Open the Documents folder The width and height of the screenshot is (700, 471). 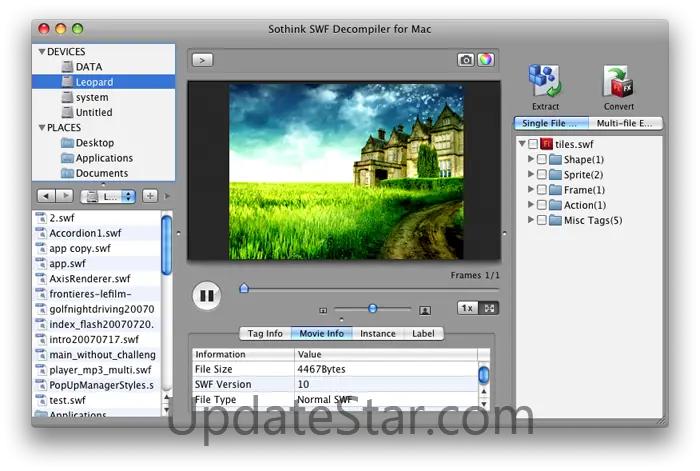pos(104,173)
